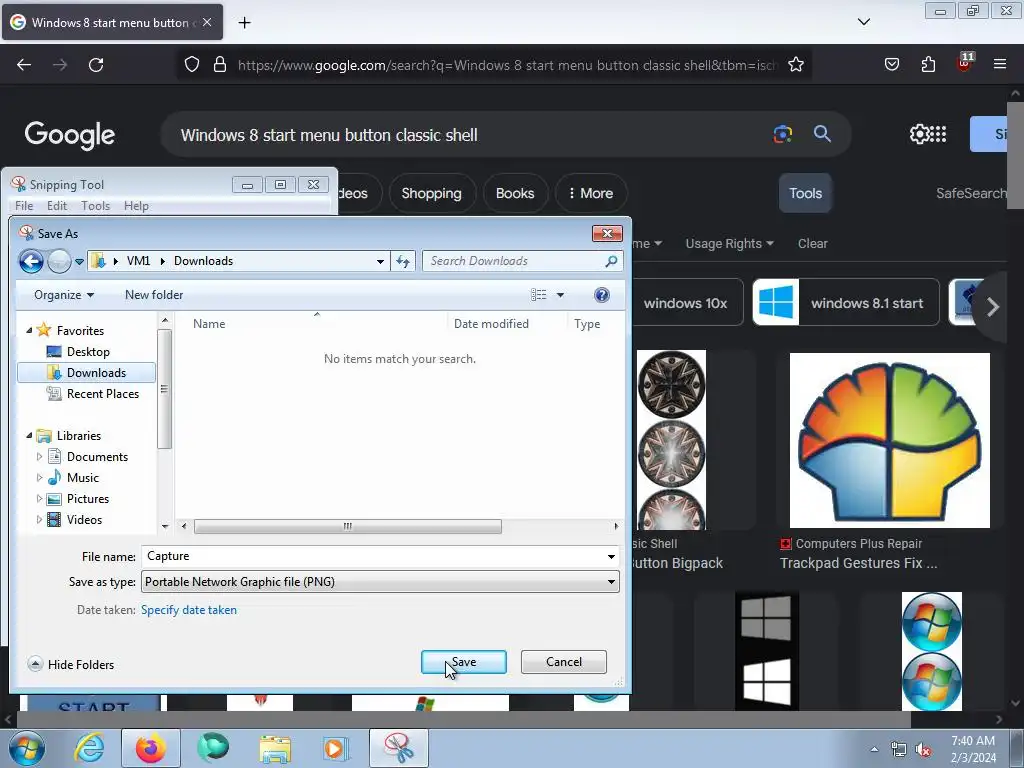The image size is (1024, 768).
Task: Open Snipping Tool File menu
Action: coord(24,206)
